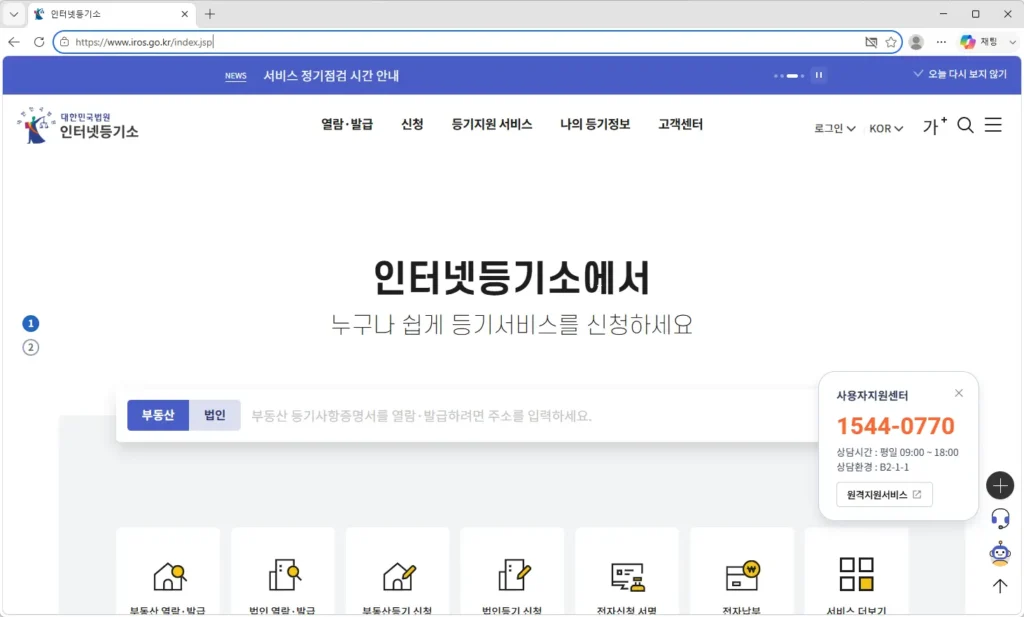Click the NEWS label link
Screen dimensions: 1024x617
pos(236,76)
